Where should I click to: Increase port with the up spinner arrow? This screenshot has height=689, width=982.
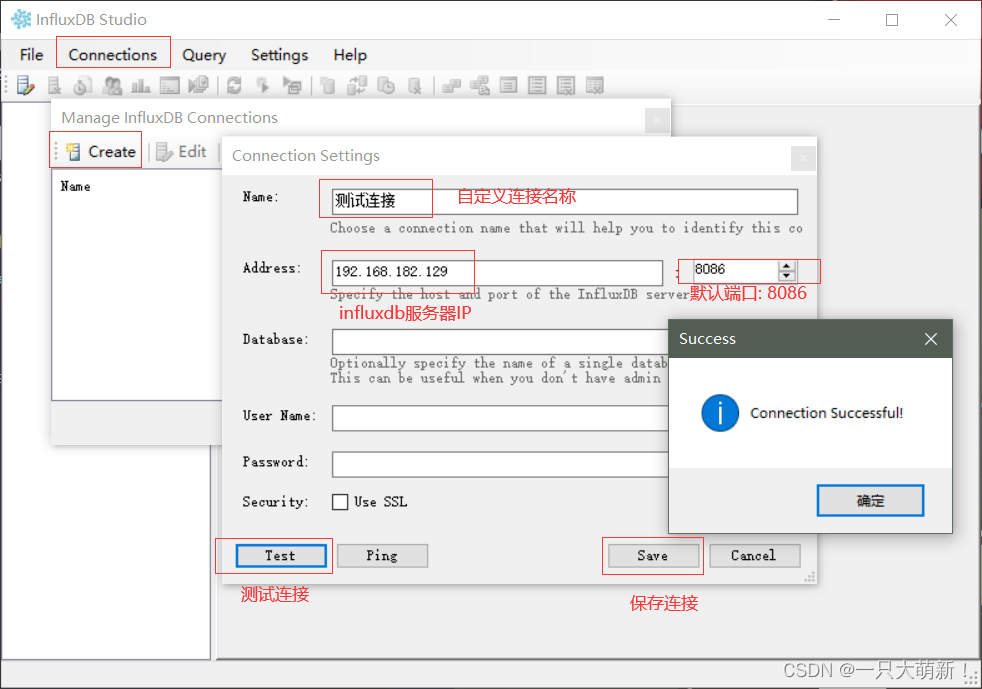coord(787,266)
